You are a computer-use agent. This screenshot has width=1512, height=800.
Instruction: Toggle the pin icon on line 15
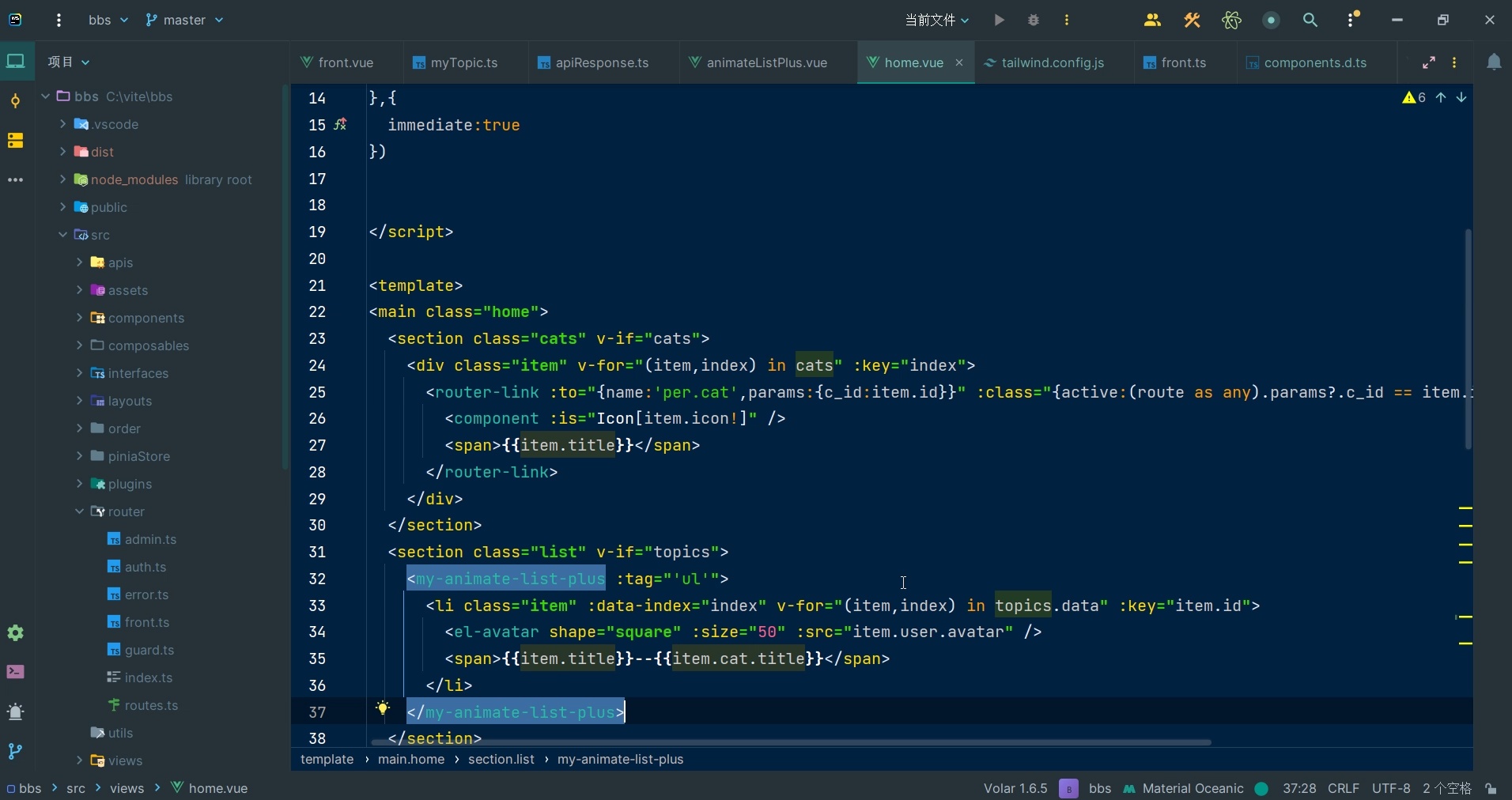click(x=340, y=125)
